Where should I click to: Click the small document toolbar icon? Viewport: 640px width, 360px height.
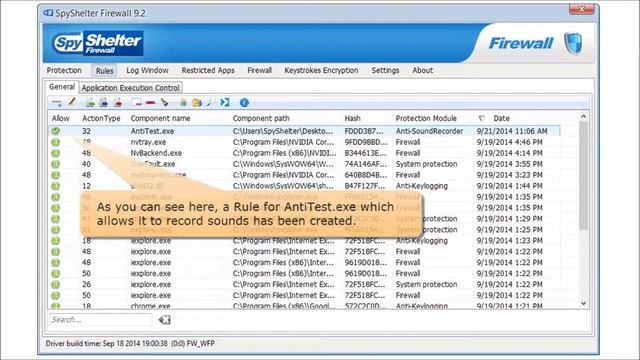(x=183, y=103)
